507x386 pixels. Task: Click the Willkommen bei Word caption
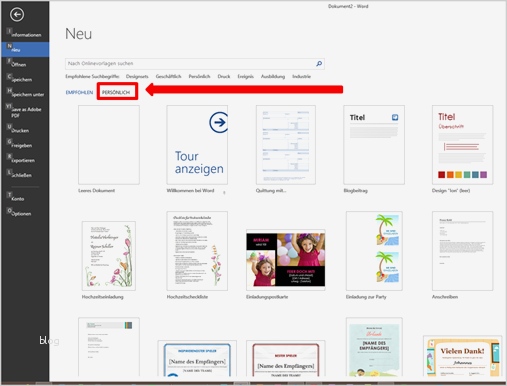190,190
